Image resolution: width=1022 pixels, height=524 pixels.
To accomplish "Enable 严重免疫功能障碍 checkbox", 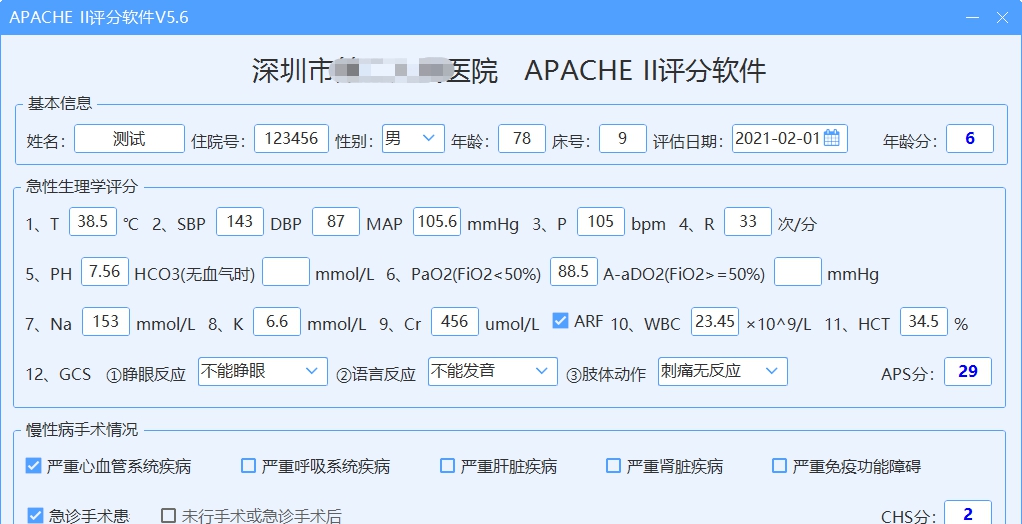I will tap(780, 466).
